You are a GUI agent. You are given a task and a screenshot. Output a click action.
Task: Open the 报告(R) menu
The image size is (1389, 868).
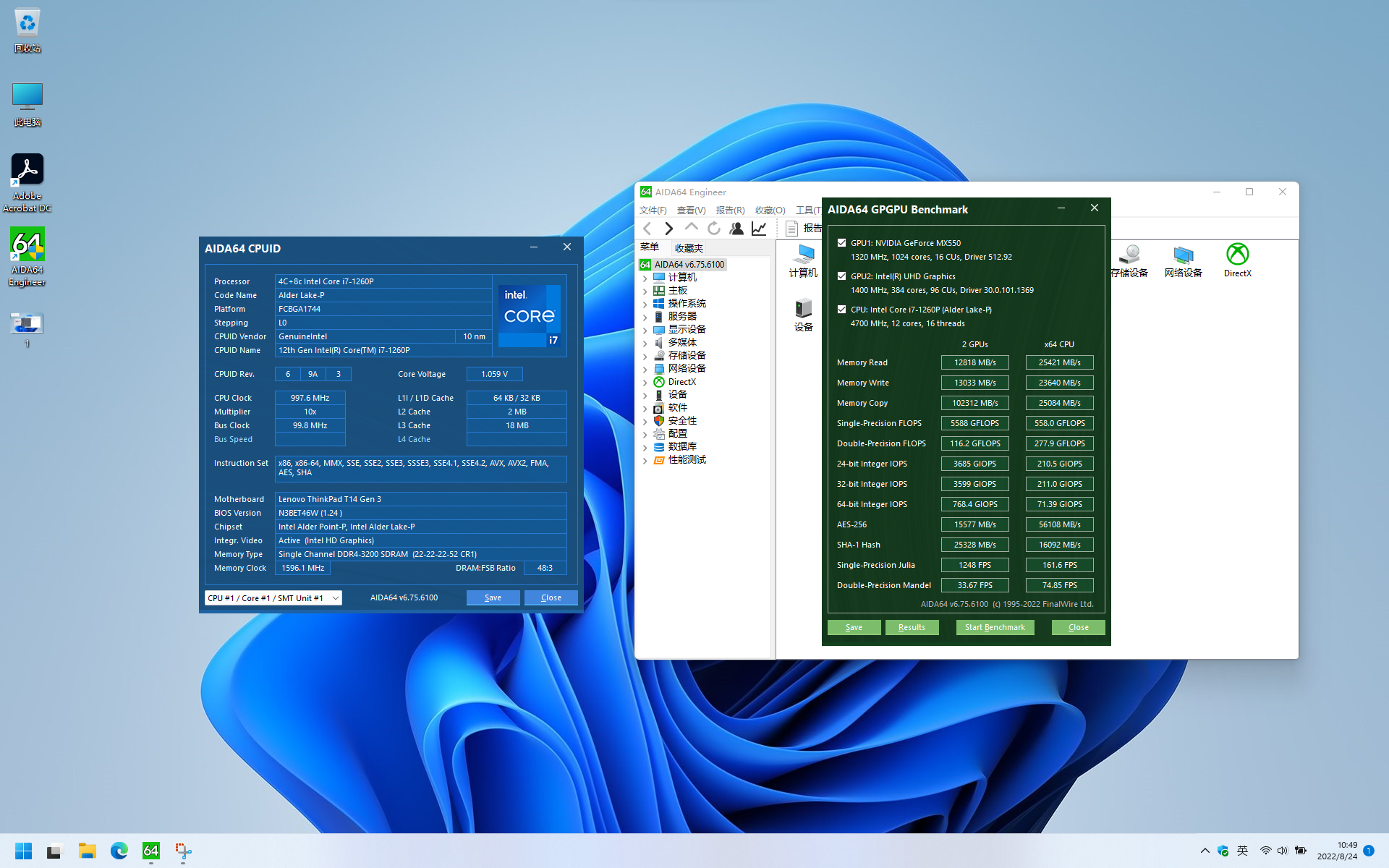coord(730,210)
